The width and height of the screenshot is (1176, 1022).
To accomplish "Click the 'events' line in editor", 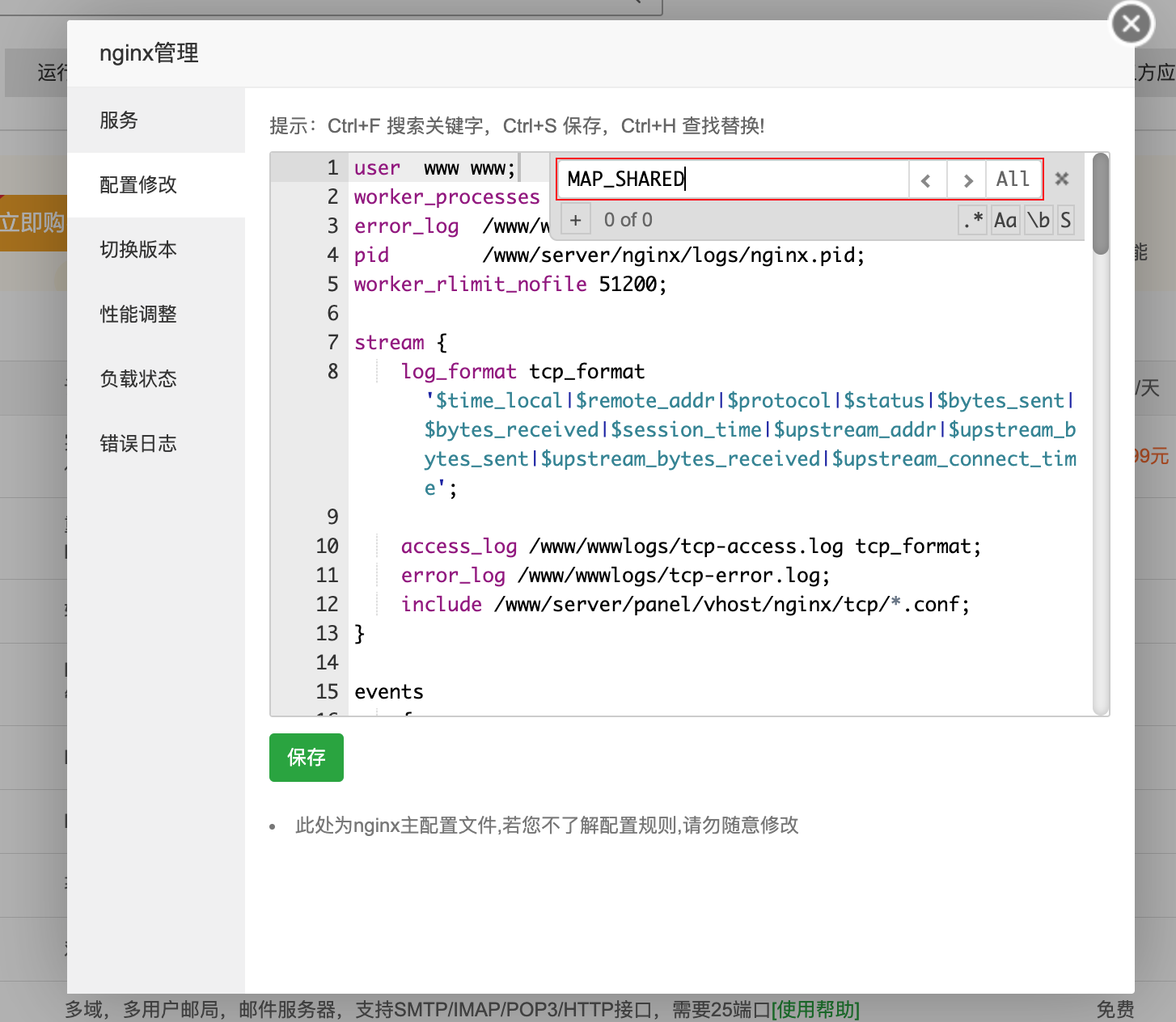I will (389, 692).
